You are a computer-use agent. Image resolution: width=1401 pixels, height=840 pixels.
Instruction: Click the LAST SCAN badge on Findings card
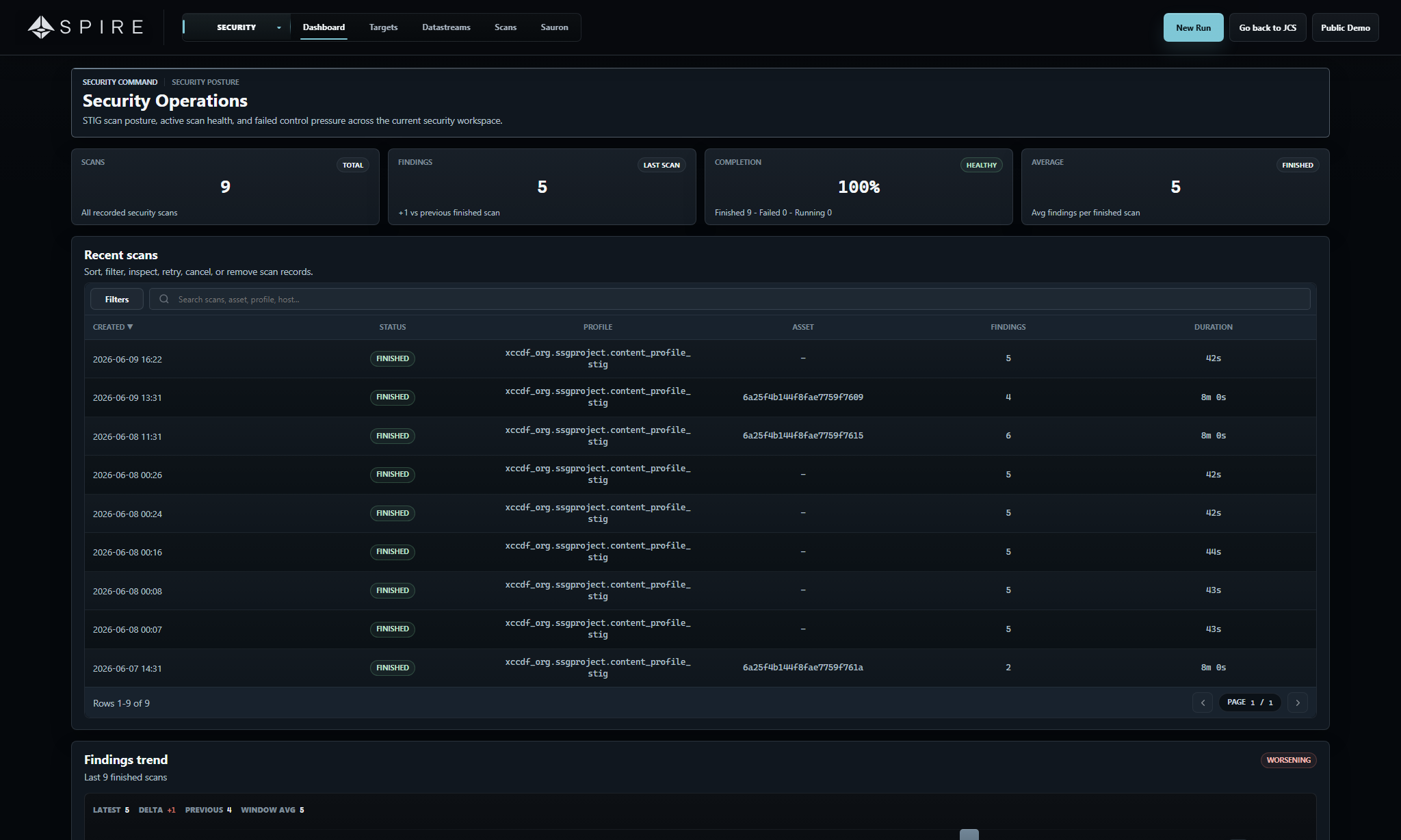pyautogui.click(x=662, y=165)
